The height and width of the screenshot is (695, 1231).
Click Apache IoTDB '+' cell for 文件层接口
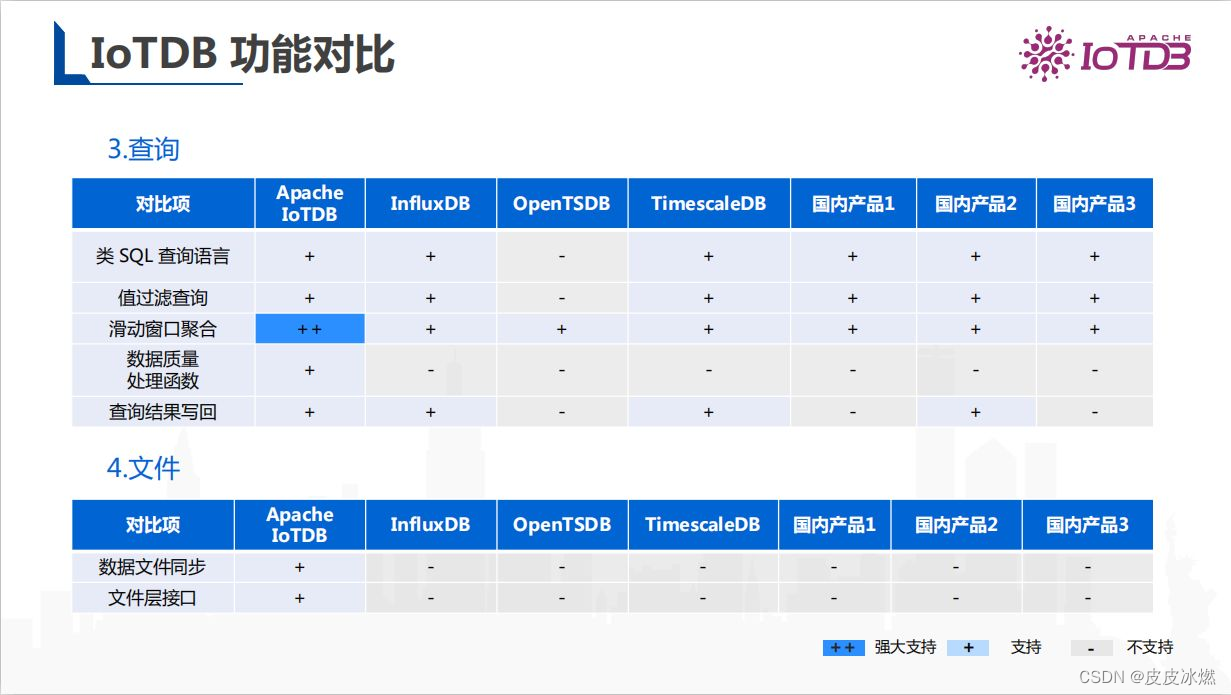[x=300, y=598]
